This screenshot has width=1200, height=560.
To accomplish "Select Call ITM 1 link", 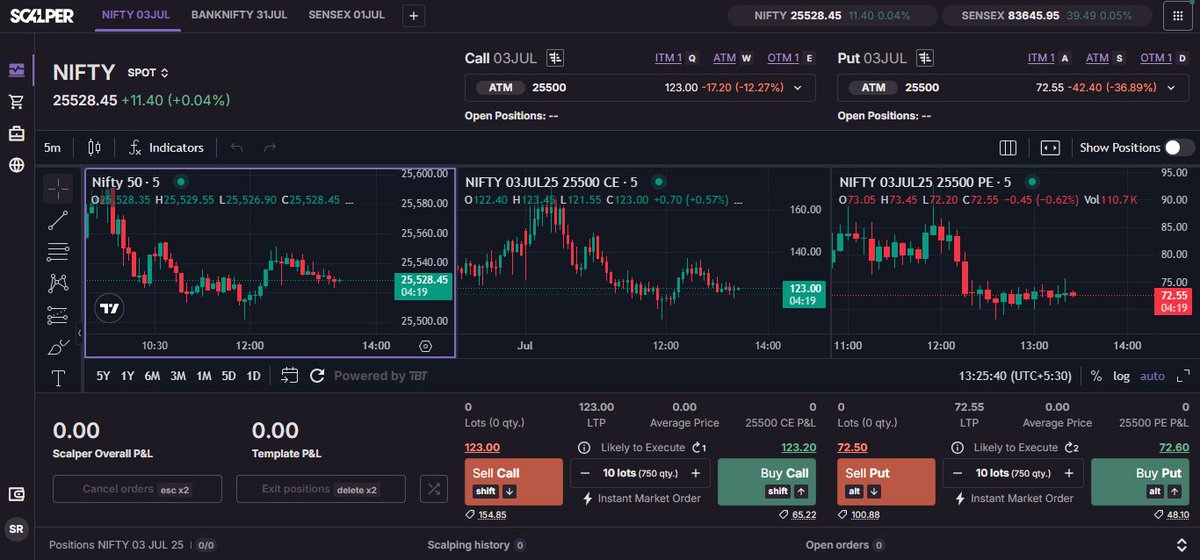I will coord(668,58).
